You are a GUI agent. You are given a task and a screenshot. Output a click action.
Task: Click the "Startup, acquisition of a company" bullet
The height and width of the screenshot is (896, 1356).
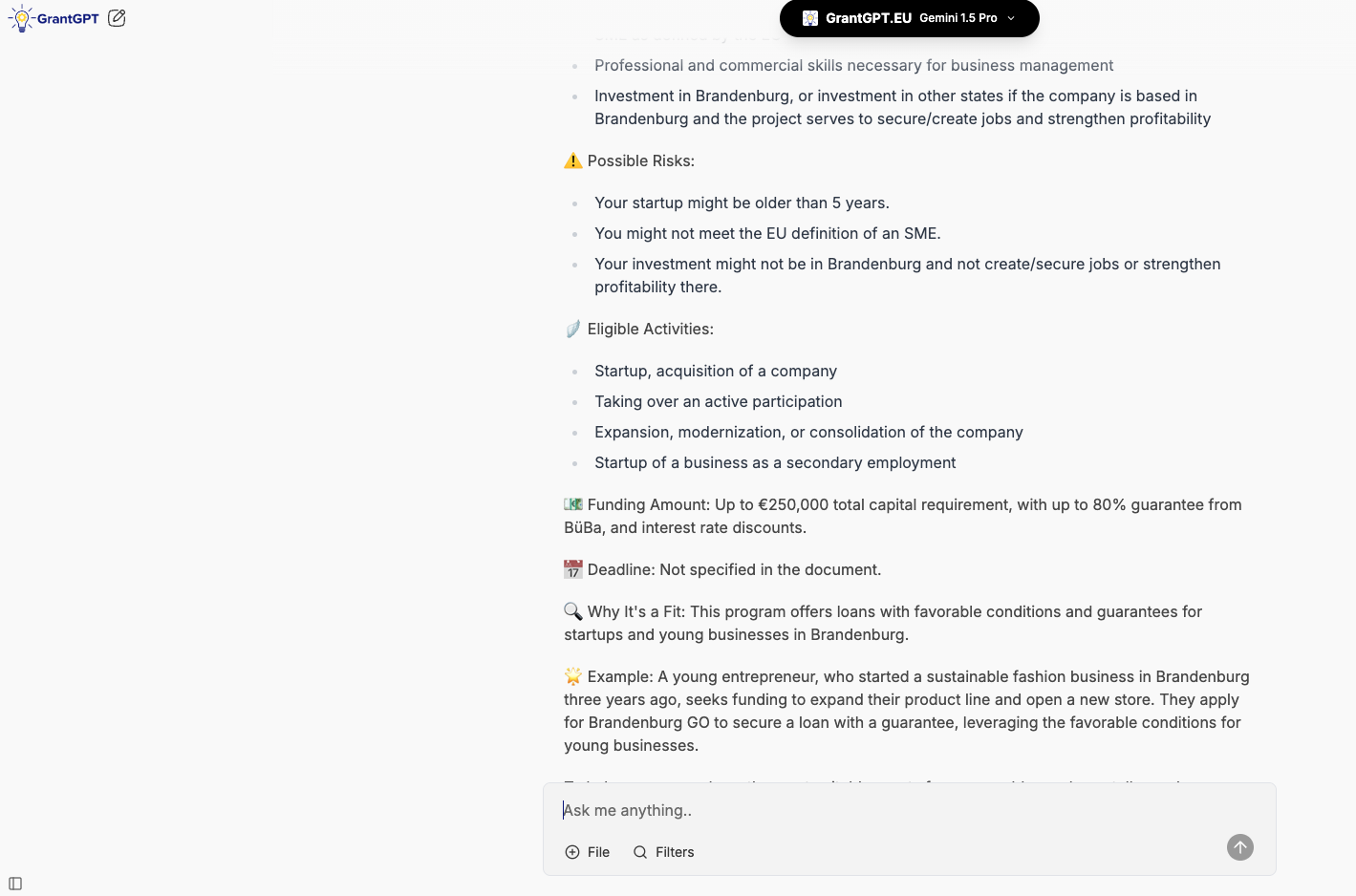point(715,371)
